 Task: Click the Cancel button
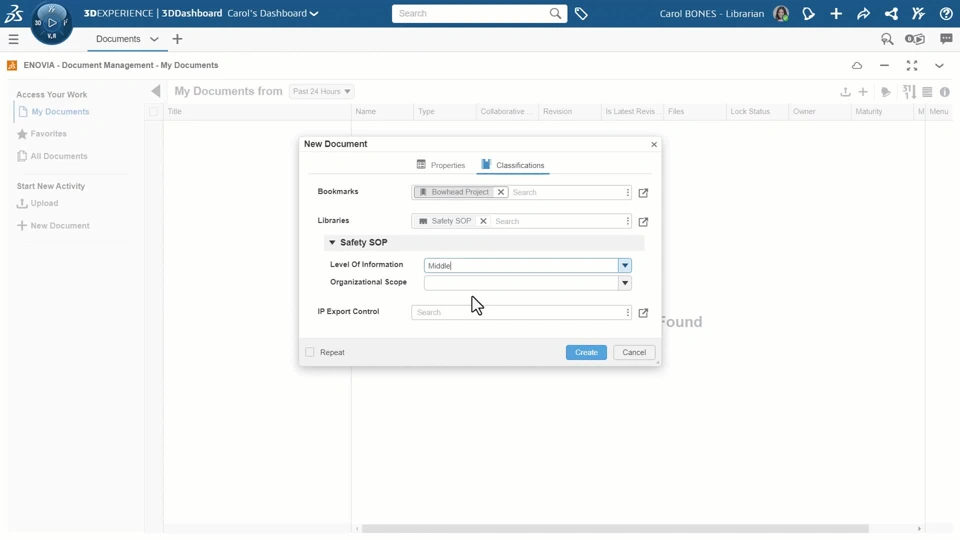(x=634, y=352)
